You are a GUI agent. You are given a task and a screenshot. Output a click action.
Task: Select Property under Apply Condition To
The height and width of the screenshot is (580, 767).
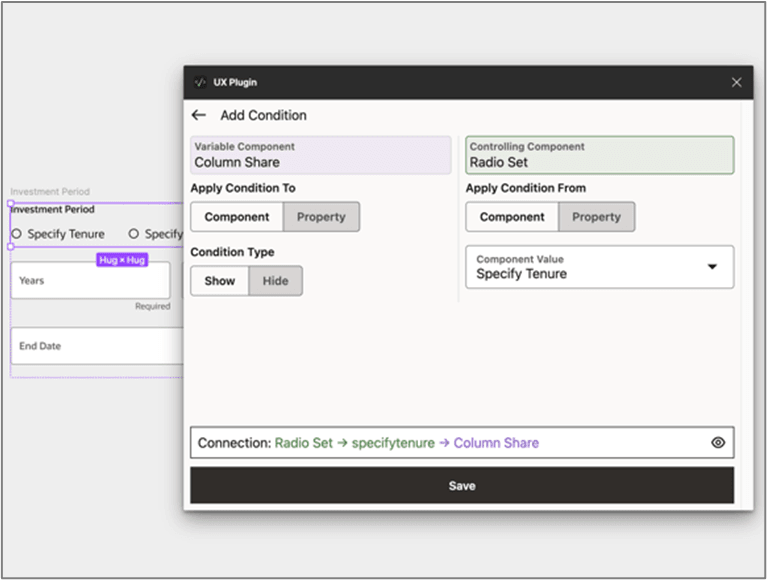pos(321,217)
